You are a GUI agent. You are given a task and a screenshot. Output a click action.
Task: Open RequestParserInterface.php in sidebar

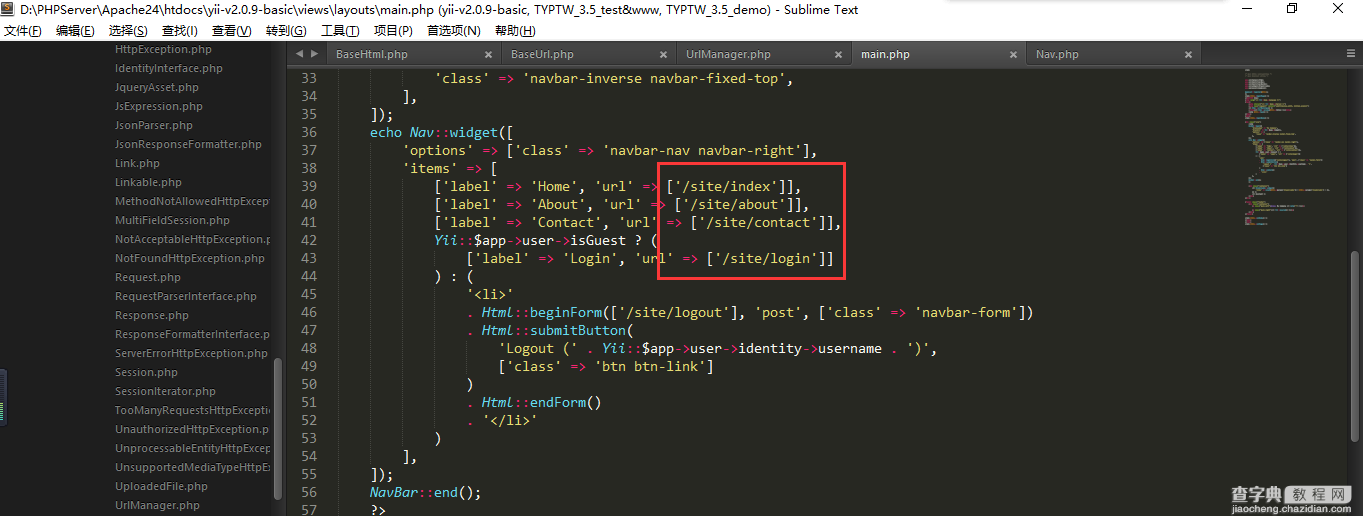point(186,296)
